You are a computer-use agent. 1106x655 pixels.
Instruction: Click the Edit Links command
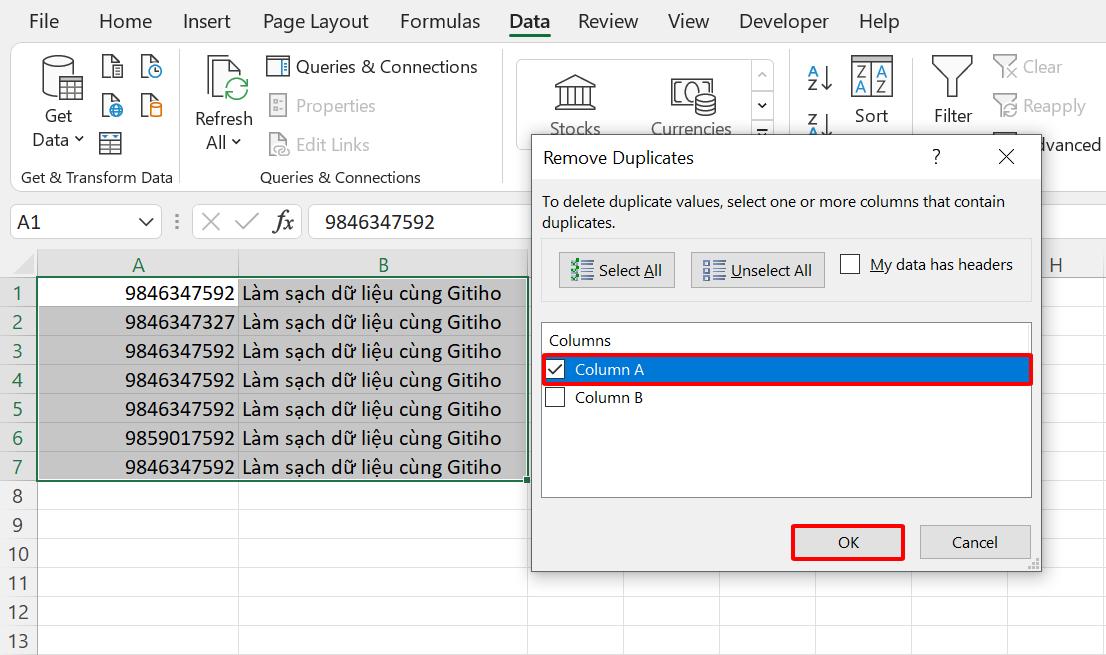[x=319, y=145]
